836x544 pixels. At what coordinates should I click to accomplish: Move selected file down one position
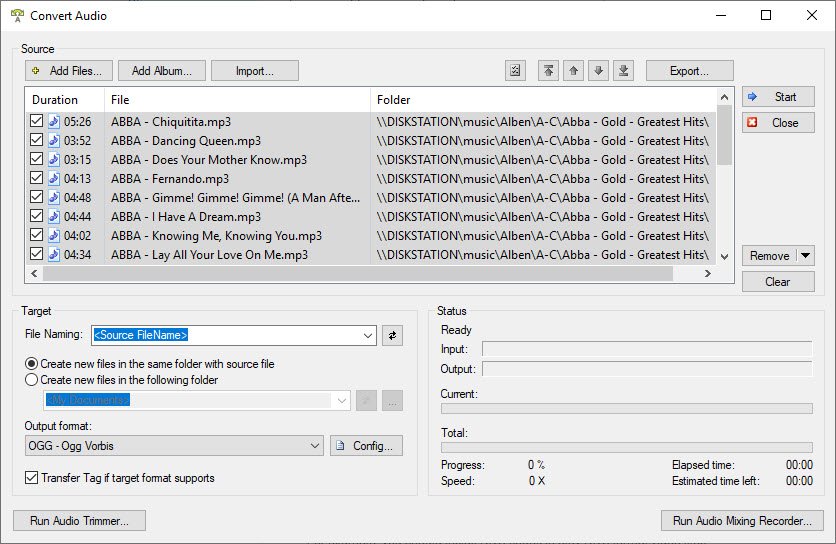598,71
